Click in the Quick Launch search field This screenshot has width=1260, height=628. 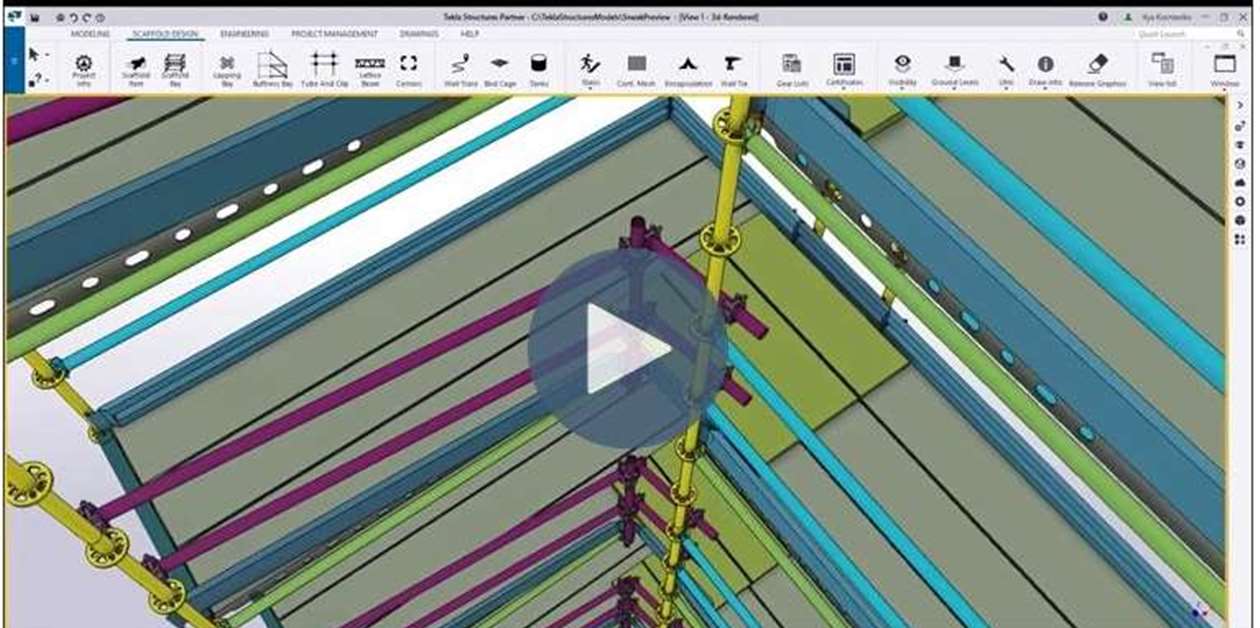pos(1190,33)
